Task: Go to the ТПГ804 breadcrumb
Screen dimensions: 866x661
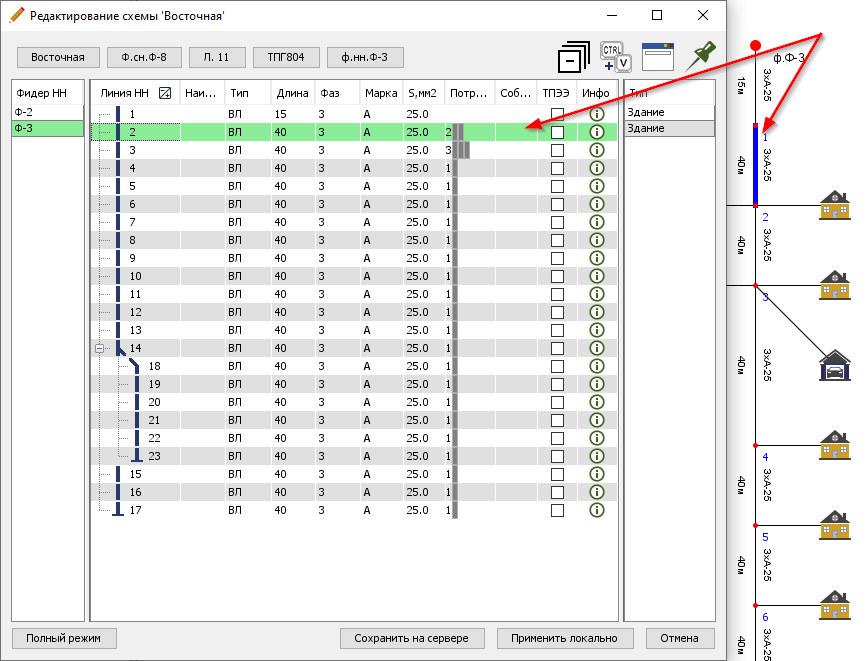Action: [286, 57]
